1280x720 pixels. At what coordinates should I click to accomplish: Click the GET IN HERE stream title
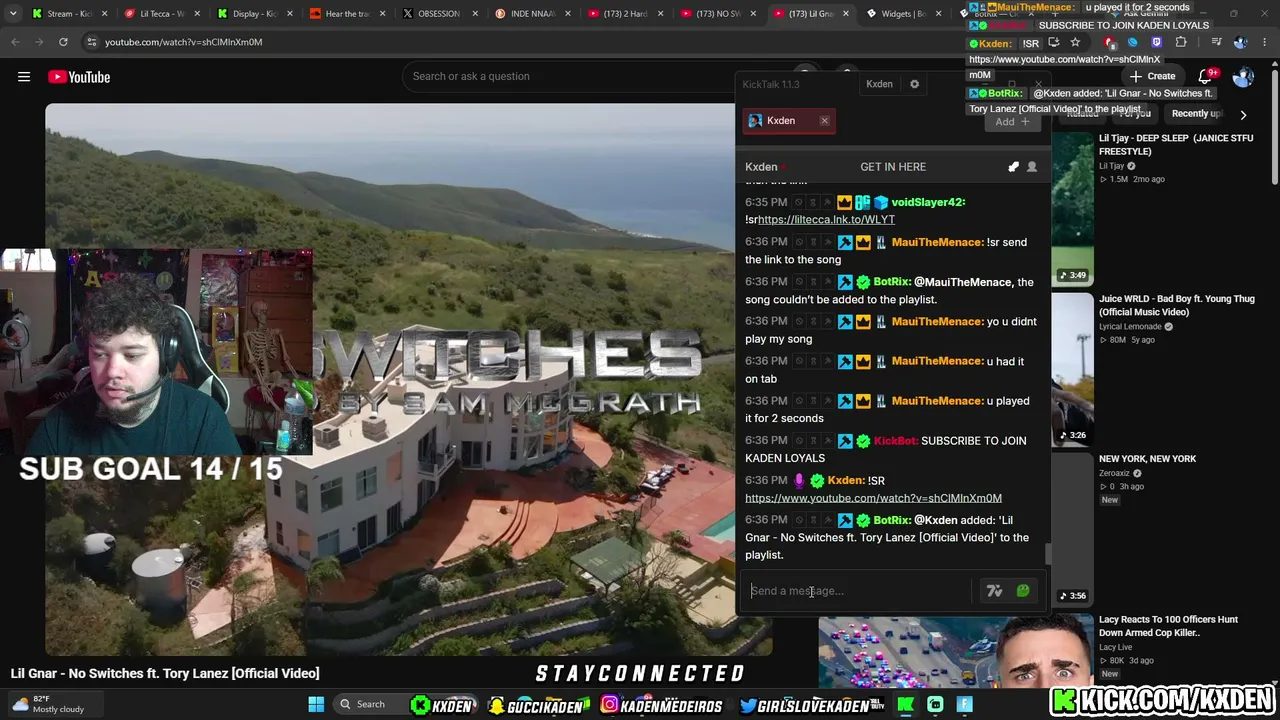[893, 167]
